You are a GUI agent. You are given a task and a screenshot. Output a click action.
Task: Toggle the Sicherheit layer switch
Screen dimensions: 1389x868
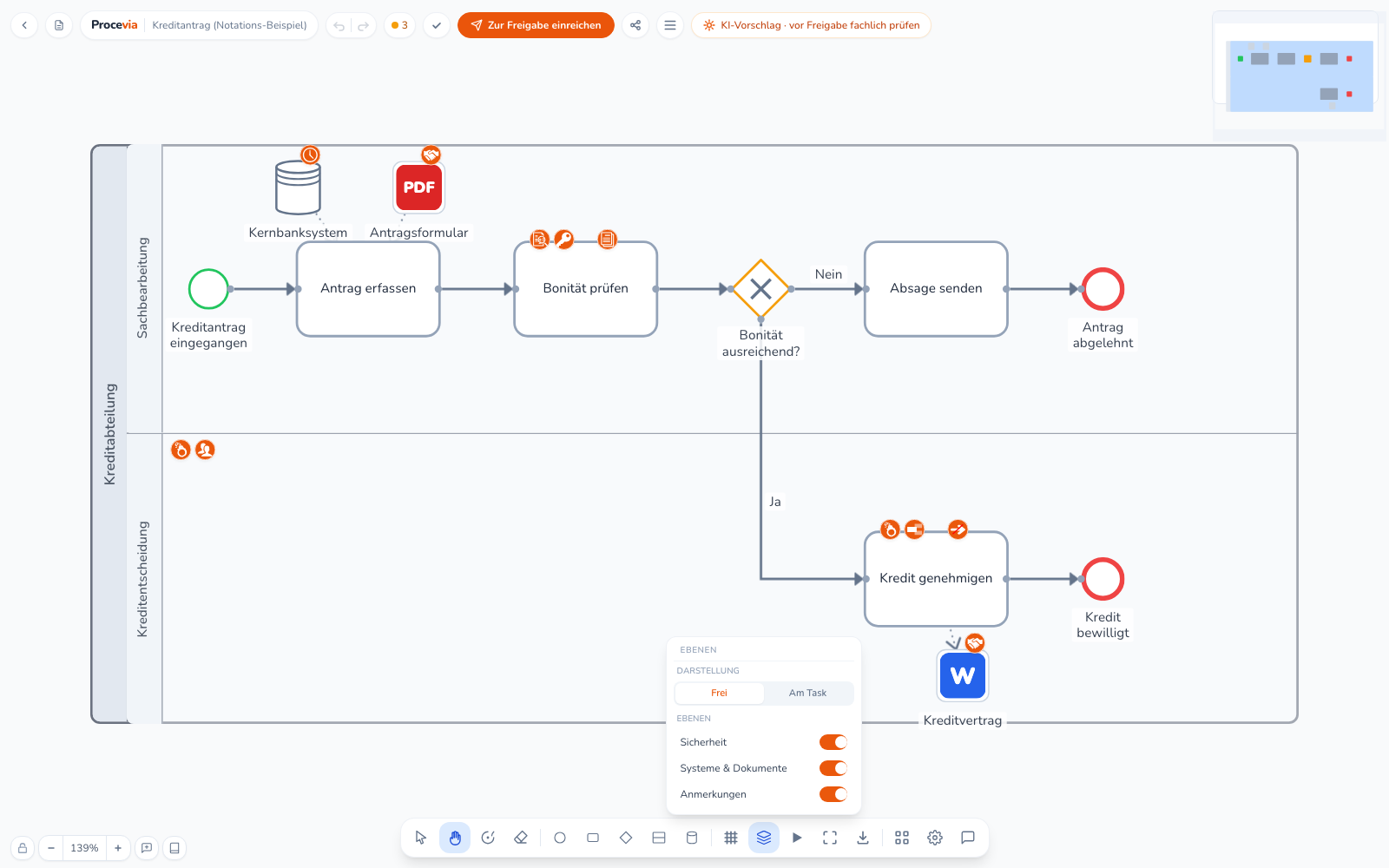point(833,742)
